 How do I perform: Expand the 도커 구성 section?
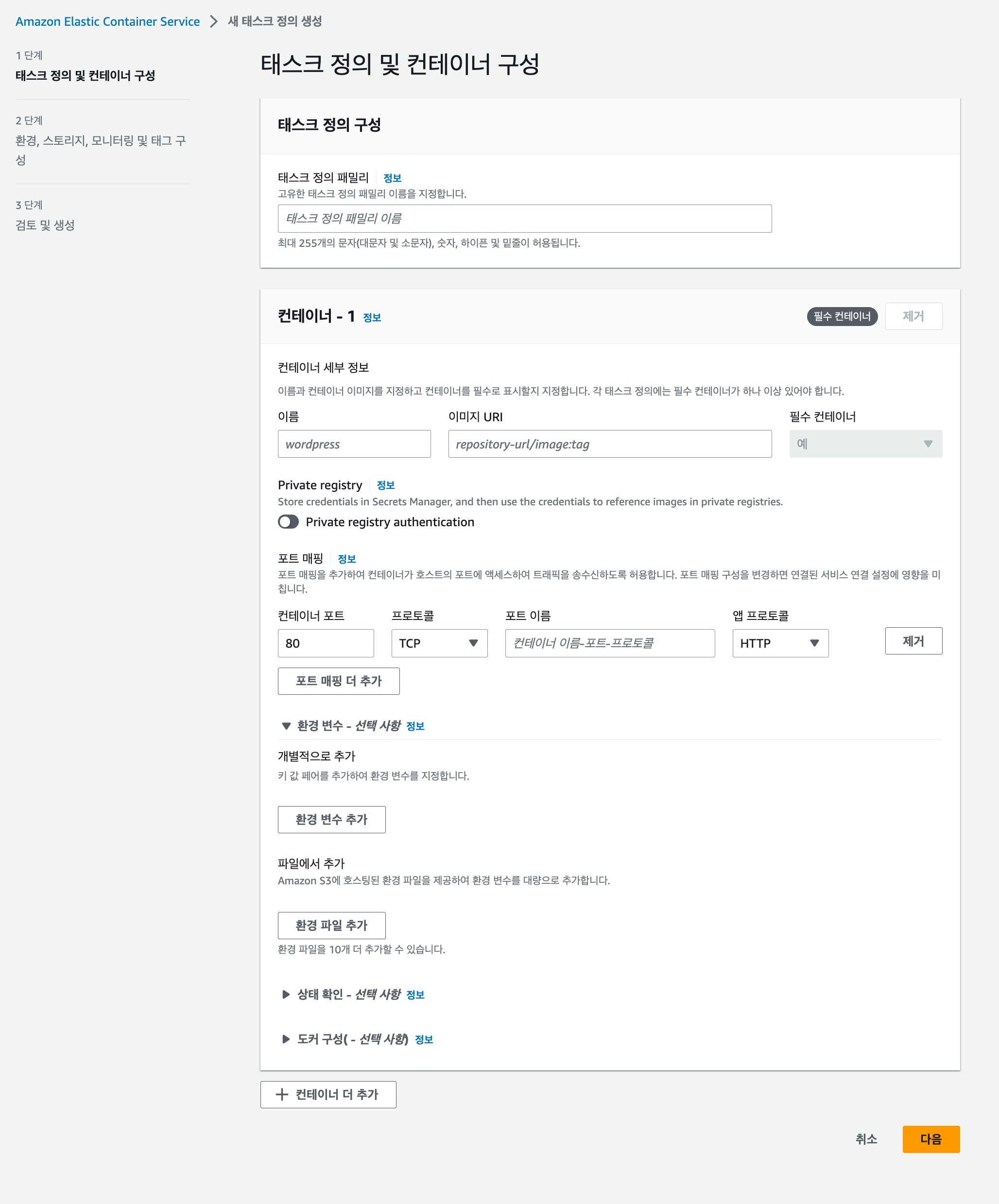pos(286,1039)
